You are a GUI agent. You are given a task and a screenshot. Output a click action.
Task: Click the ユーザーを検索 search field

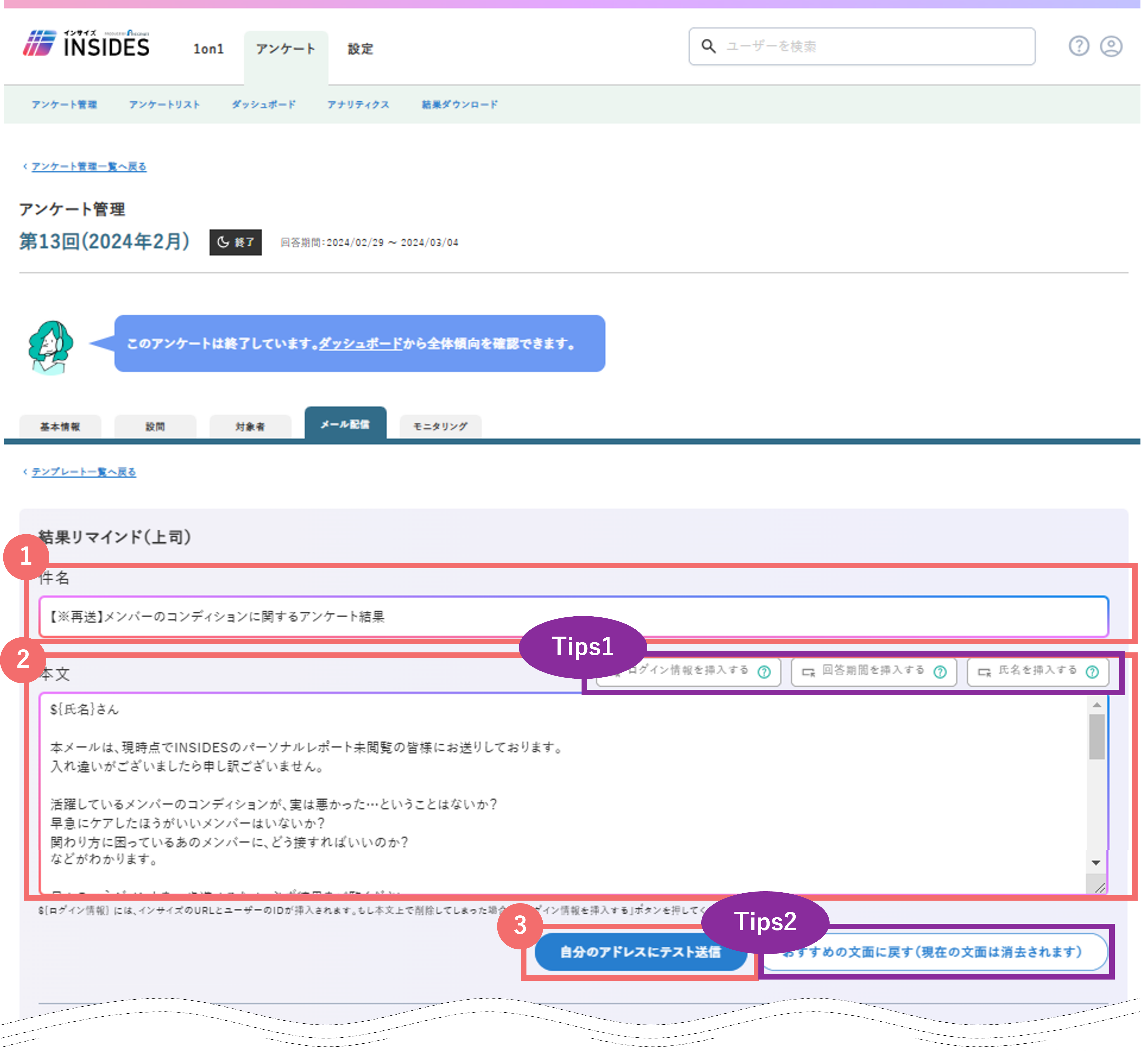click(x=862, y=46)
